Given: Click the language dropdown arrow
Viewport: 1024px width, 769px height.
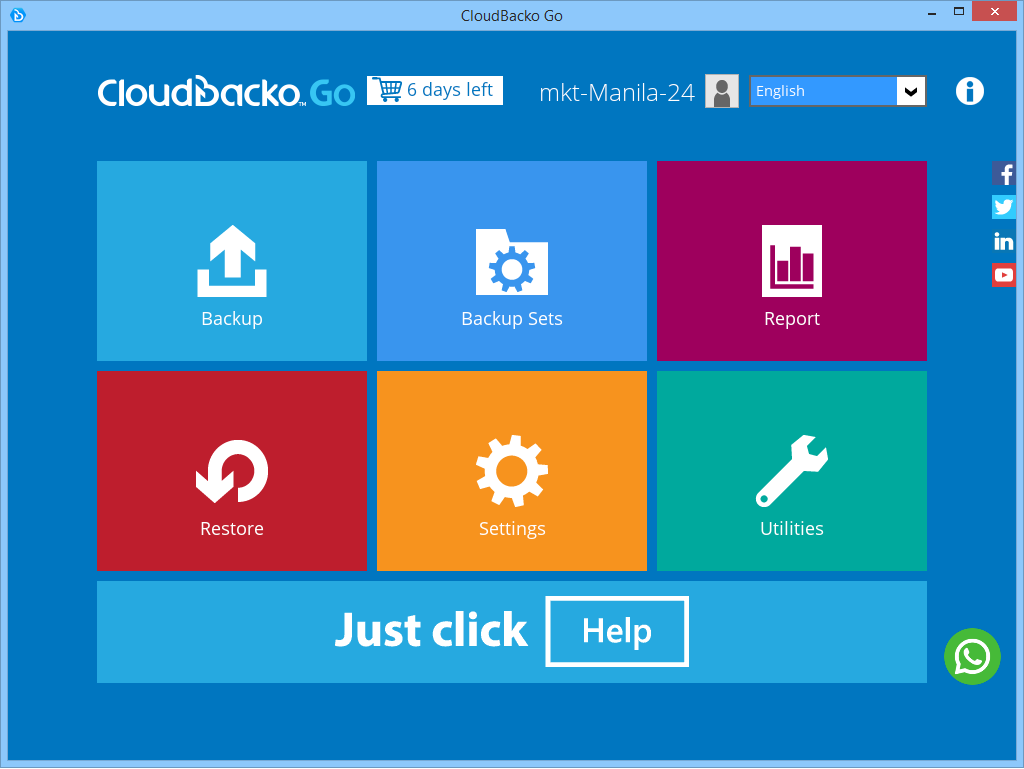Looking at the screenshot, I should coord(912,91).
